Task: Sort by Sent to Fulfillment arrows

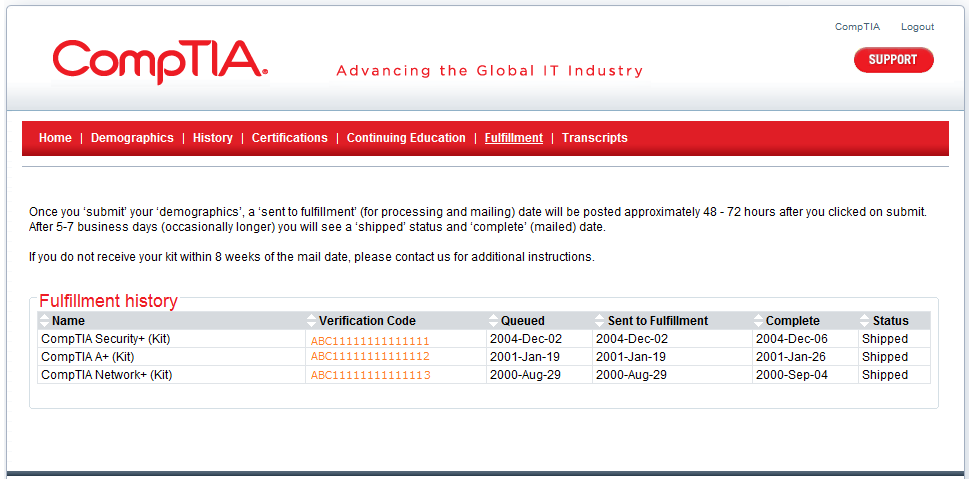Action: [x=599, y=321]
